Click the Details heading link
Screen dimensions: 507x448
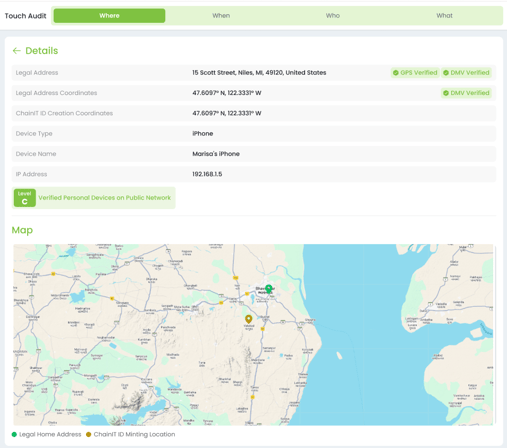point(42,51)
